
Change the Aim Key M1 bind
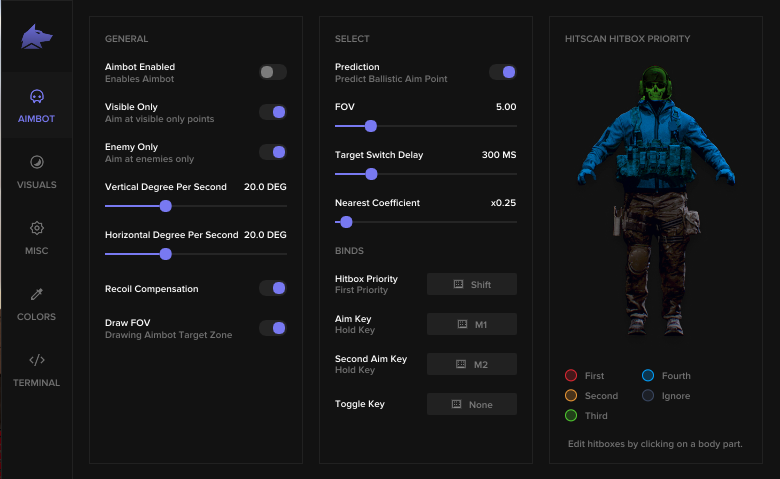click(x=472, y=324)
